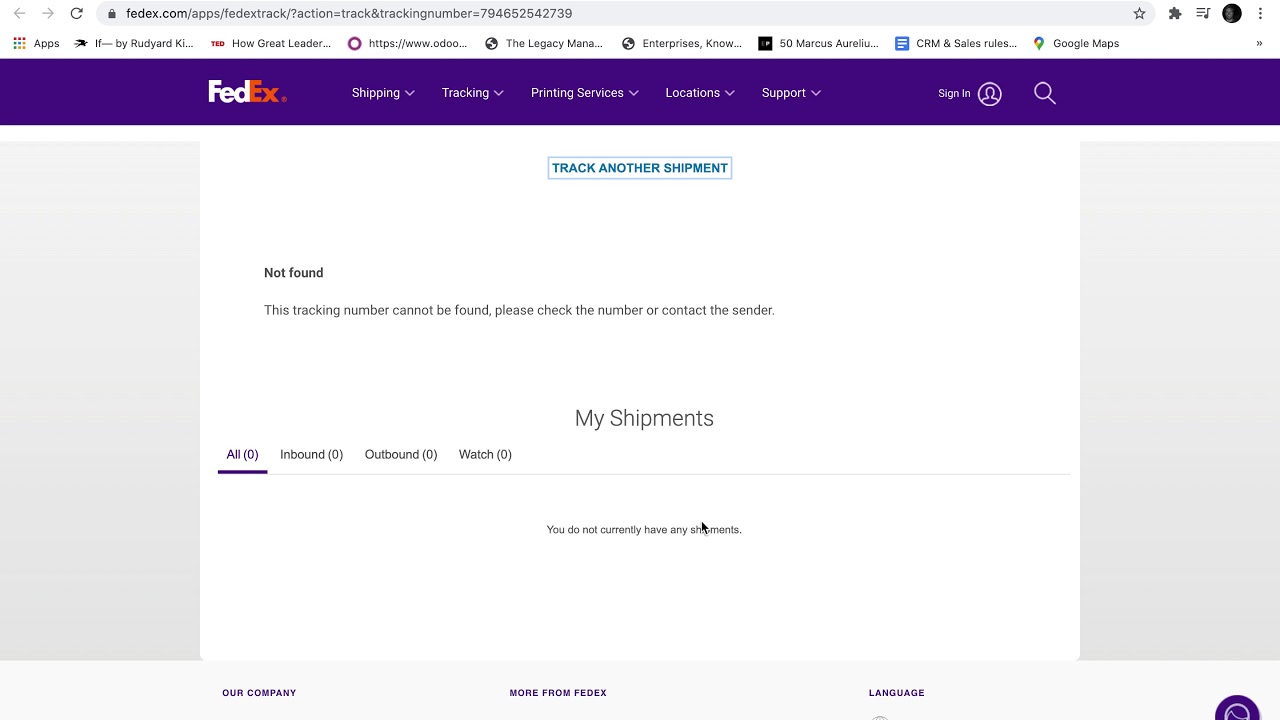This screenshot has height=720, width=1280.
Task: Click the tracking number cannot be found message
Action: click(x=519, y=310)
